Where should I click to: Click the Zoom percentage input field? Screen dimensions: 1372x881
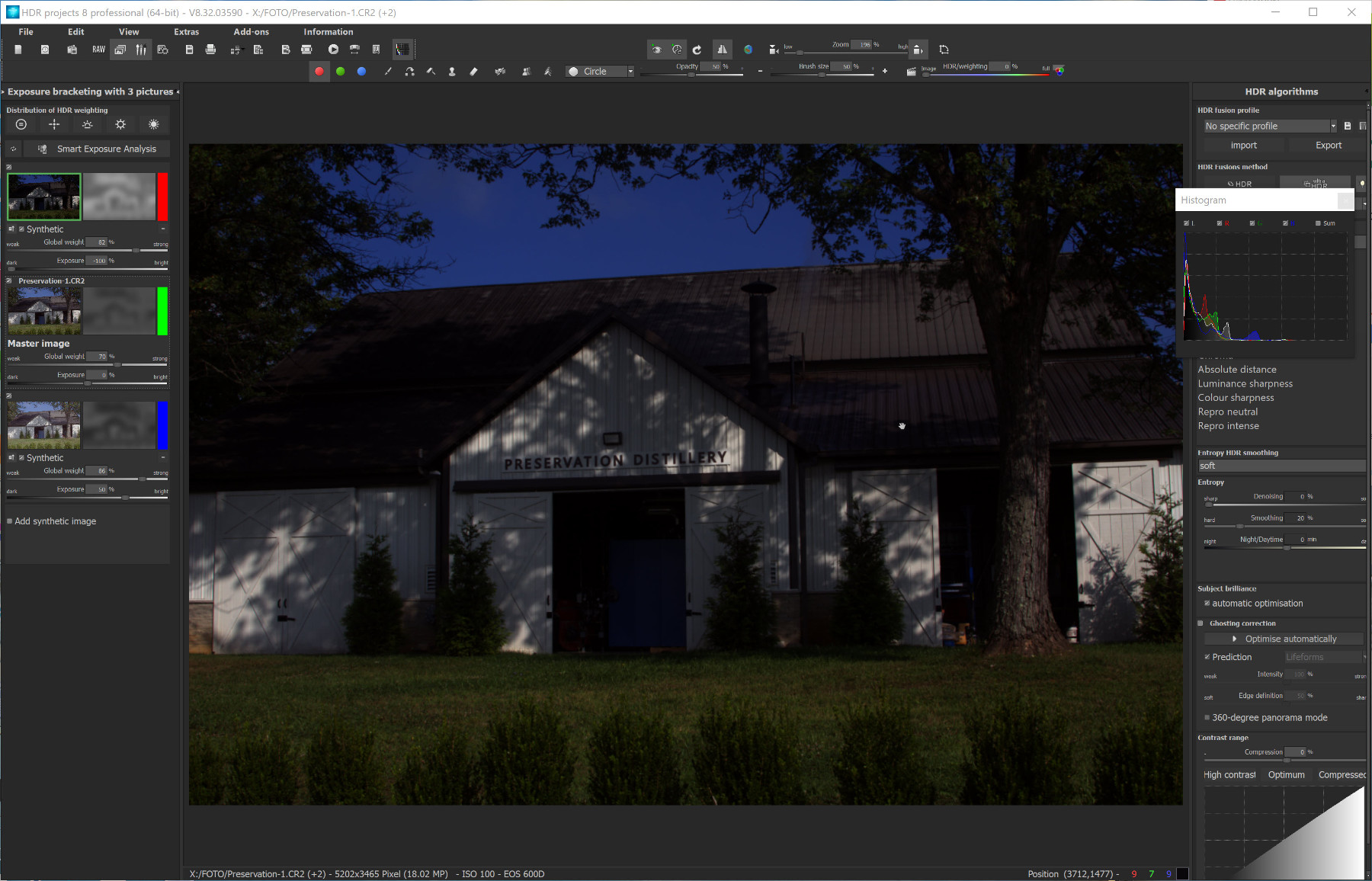(861, 45)
